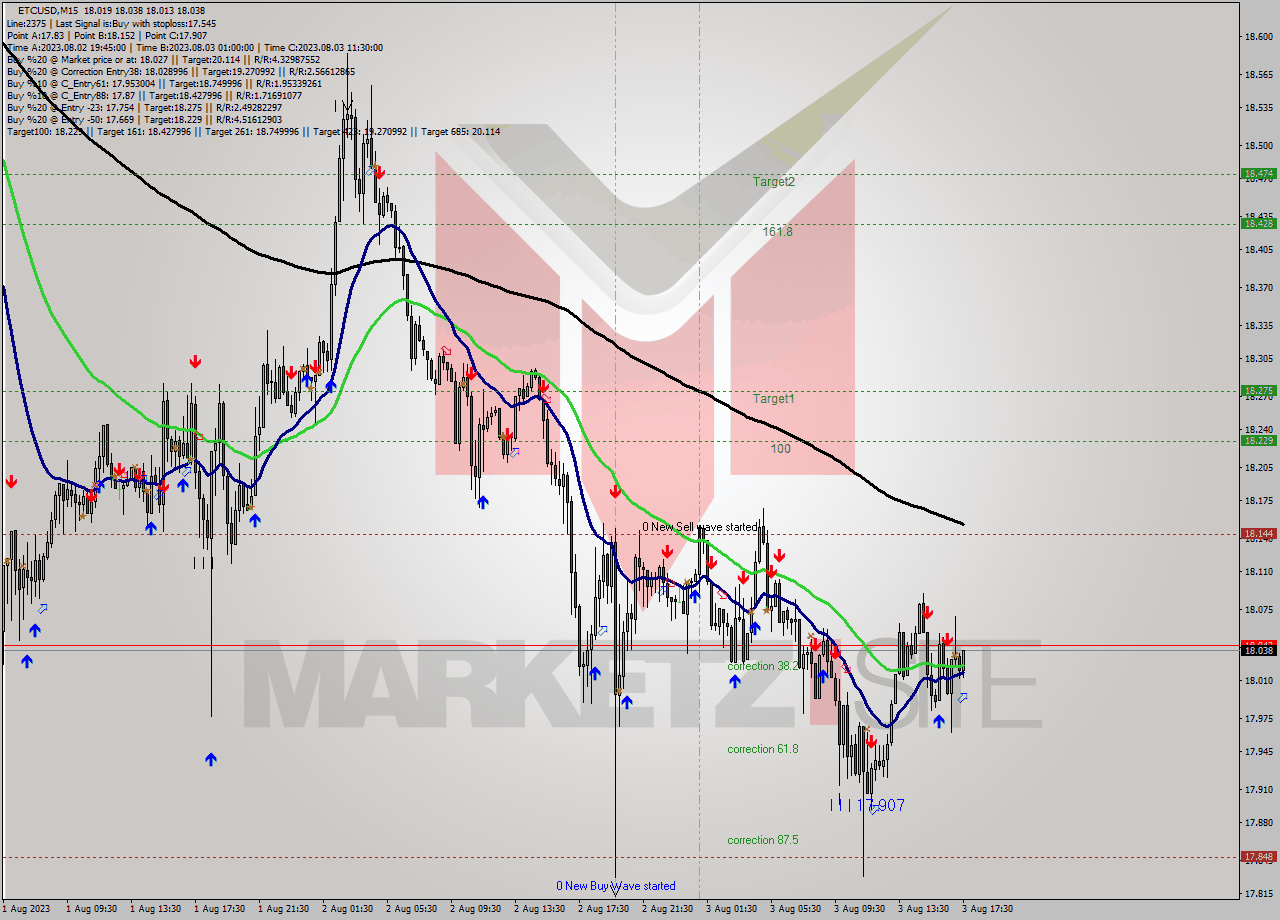Click the '1 Aug 17:30' time axis label
Viewport: 1280px width, 920px height.
click(219, 909)
